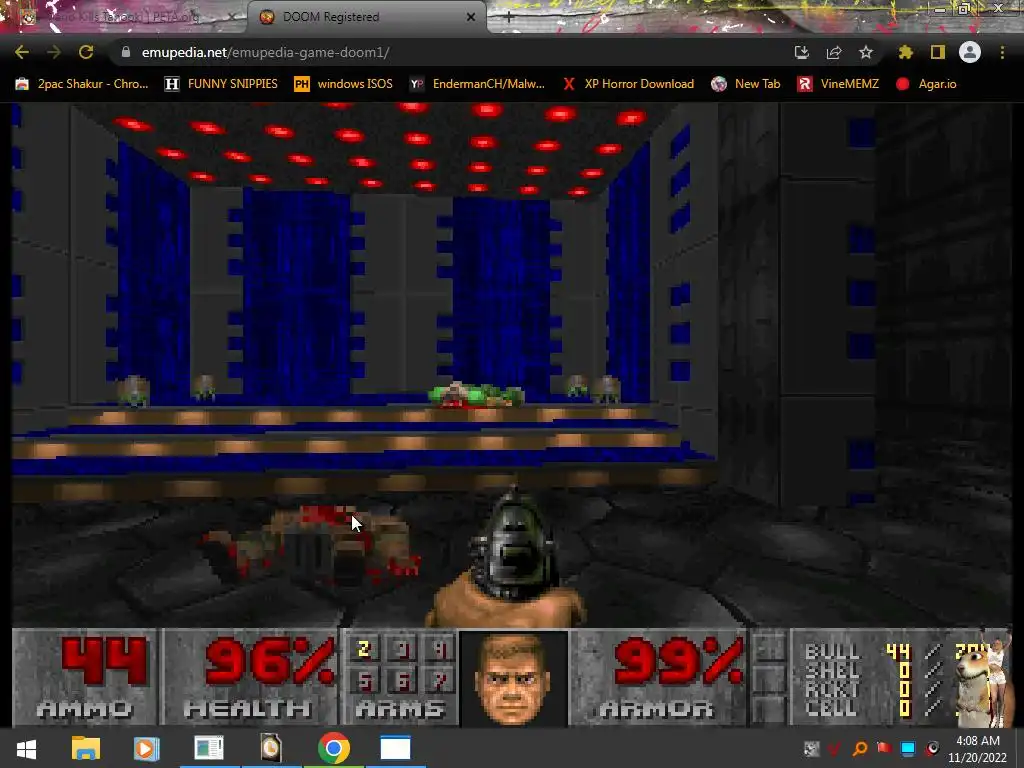Click the install app icon in address bar
The height and width of the screenshot is (768, 1024).
[x=801, y=52]
